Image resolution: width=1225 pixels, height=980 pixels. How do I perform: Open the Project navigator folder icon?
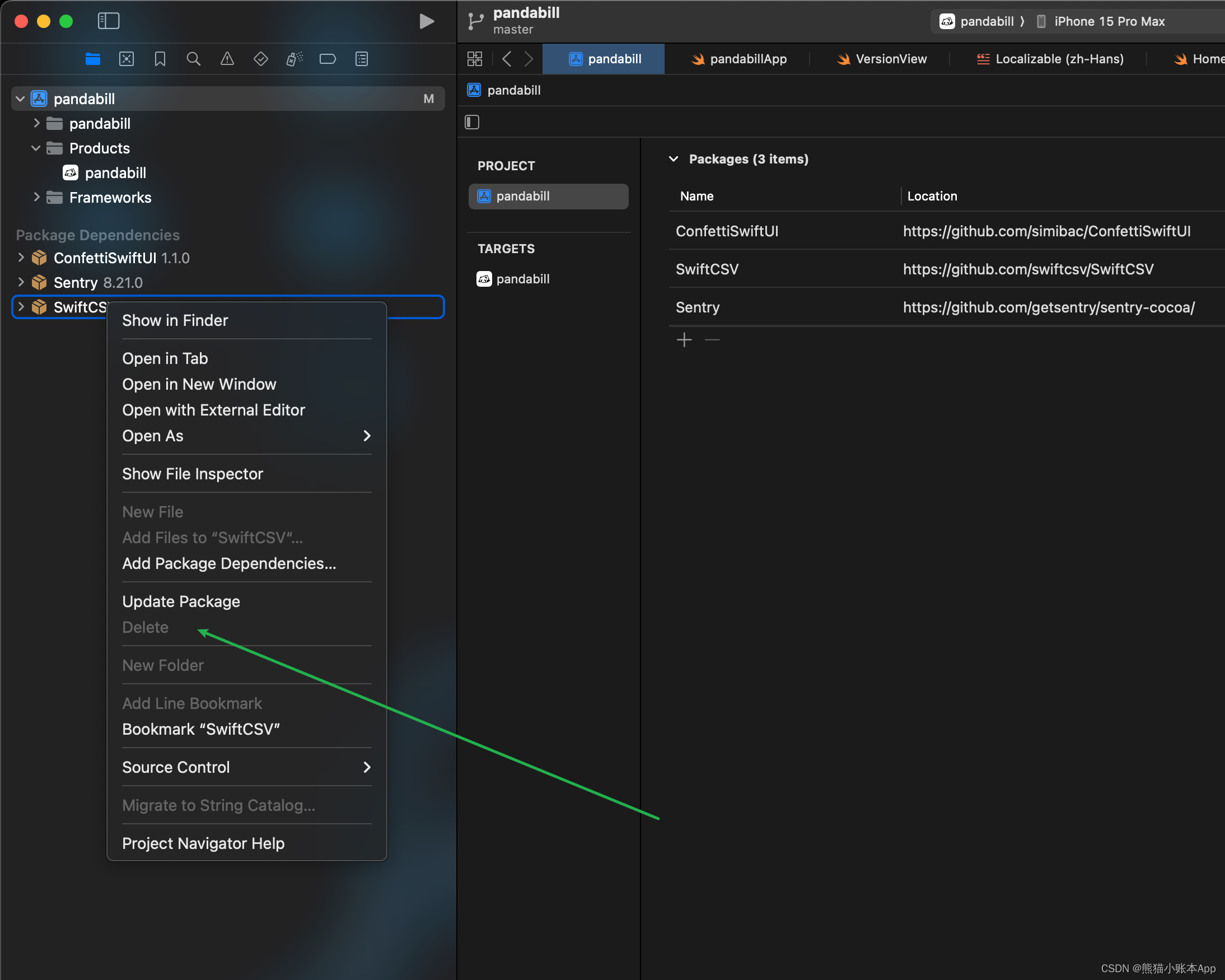92,59
